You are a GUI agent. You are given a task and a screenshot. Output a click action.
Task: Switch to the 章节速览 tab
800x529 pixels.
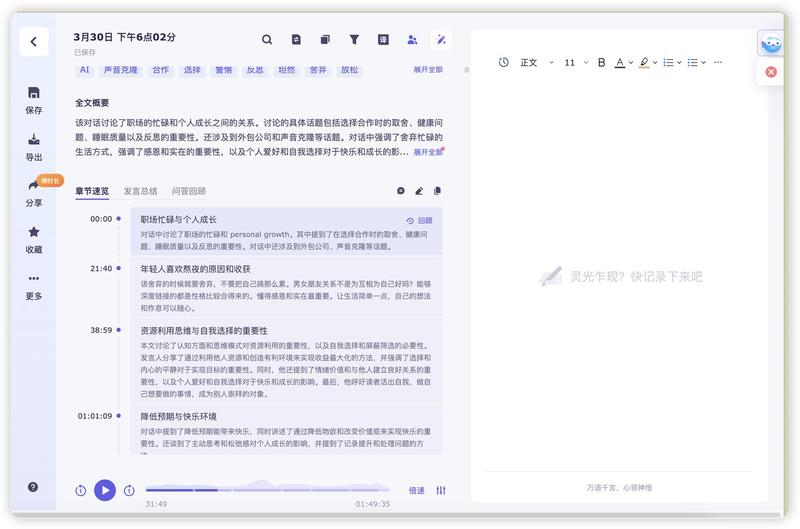[92, 191]
